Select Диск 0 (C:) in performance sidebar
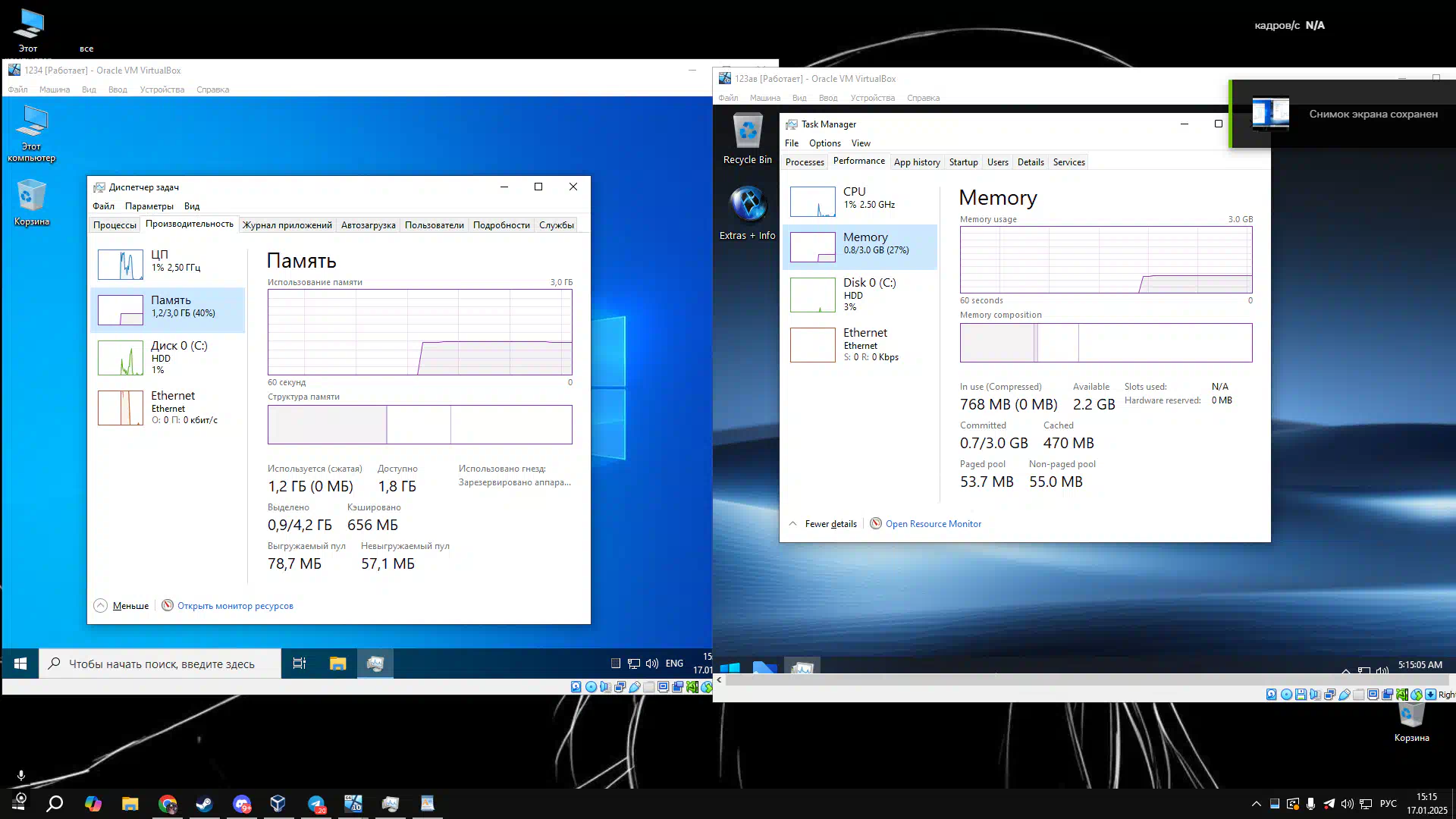The image size is (1456, 819). (168, 357)
